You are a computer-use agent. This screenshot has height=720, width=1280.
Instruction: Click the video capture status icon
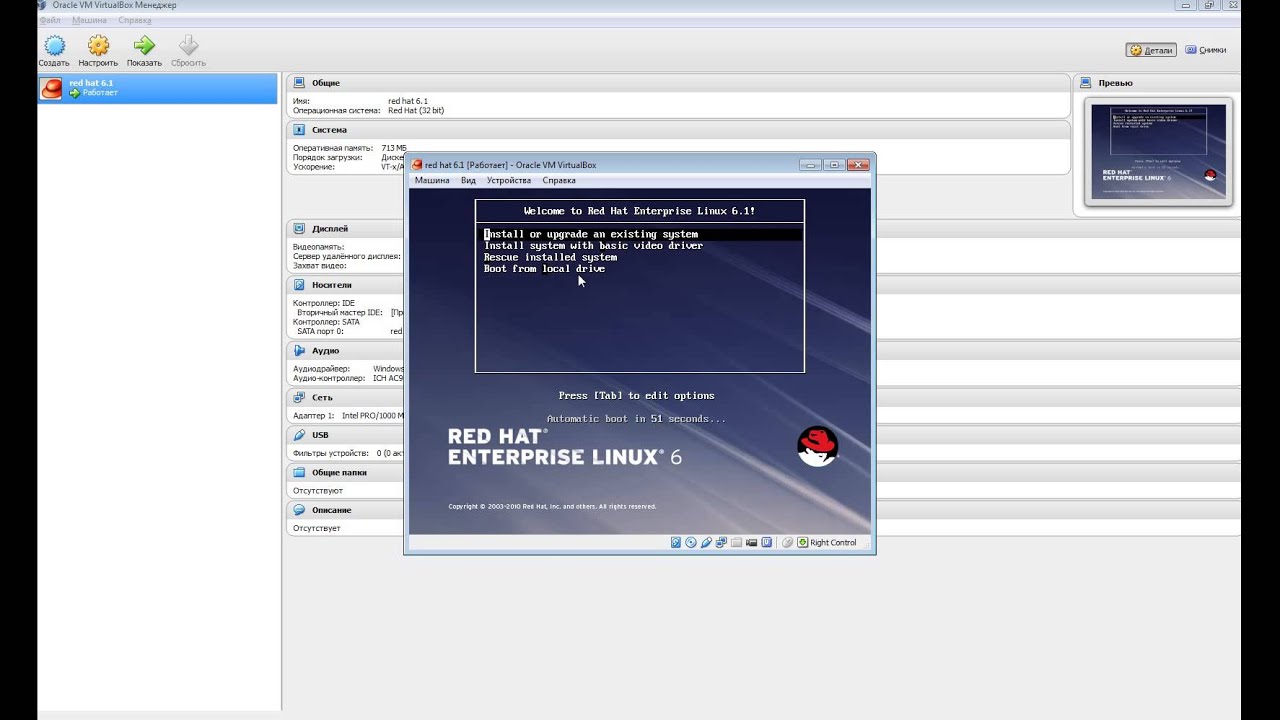pyautogui.click(x=751, y=542)
